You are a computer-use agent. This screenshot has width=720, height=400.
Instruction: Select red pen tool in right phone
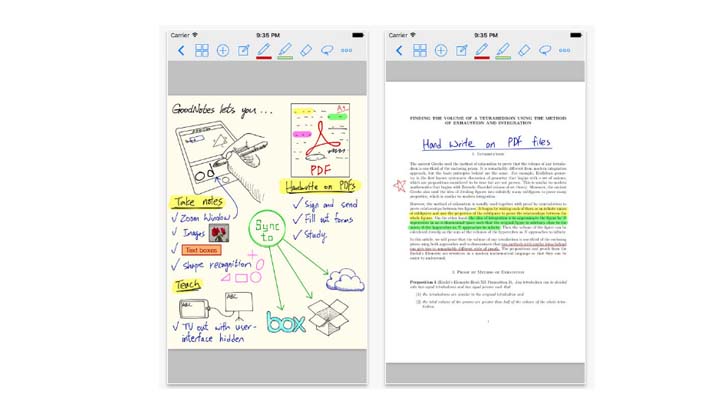pyautogui.click(x=482, y=51)
